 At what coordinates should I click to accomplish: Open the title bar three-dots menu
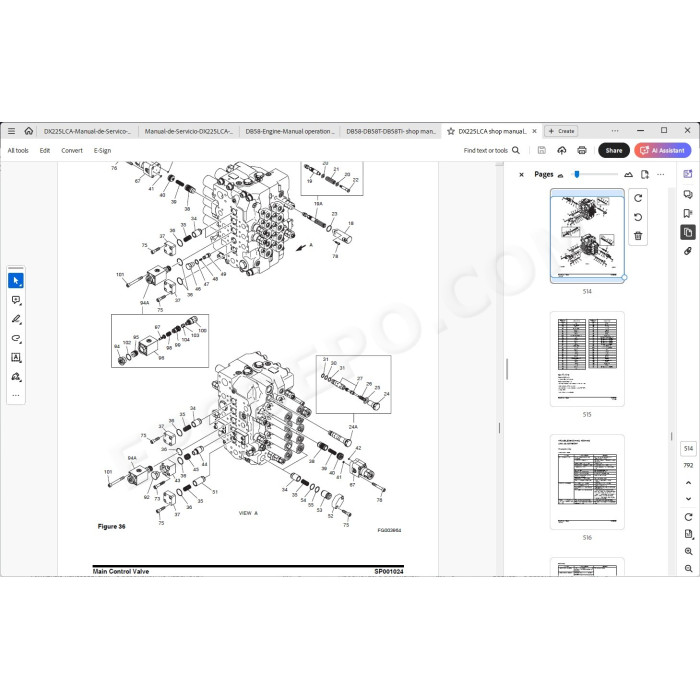coord(615,131)
